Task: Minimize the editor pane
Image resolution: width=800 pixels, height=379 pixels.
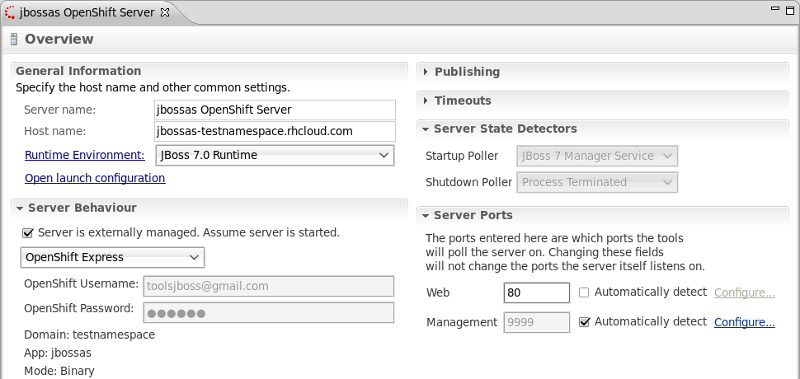Action: (776, 9)
